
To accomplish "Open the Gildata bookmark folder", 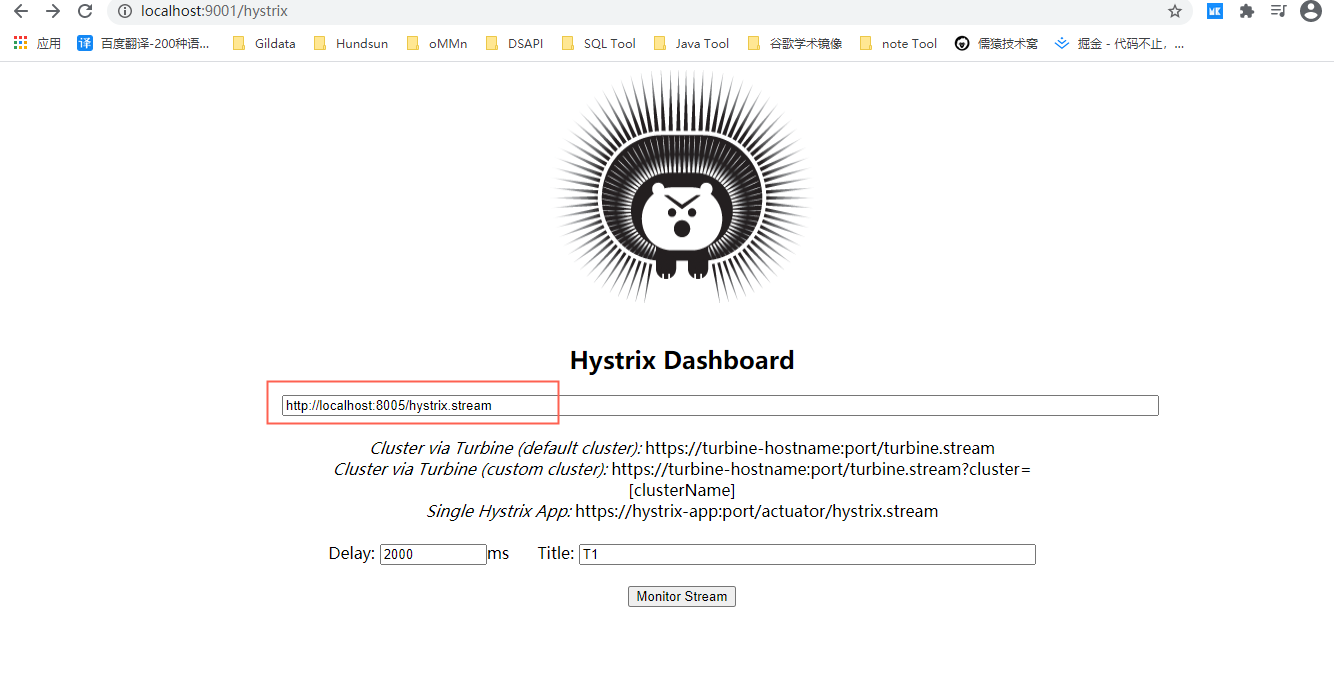I will point(264,43).
